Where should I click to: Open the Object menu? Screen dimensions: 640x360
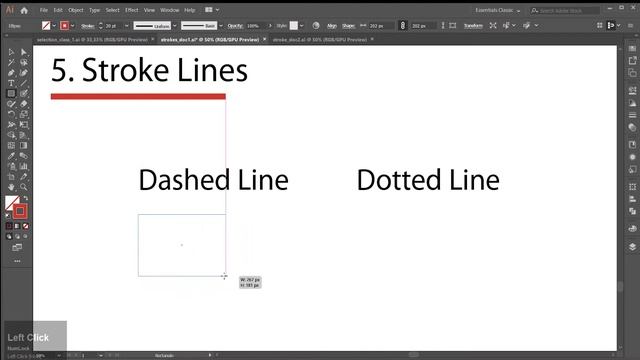[x=76, y=10]
